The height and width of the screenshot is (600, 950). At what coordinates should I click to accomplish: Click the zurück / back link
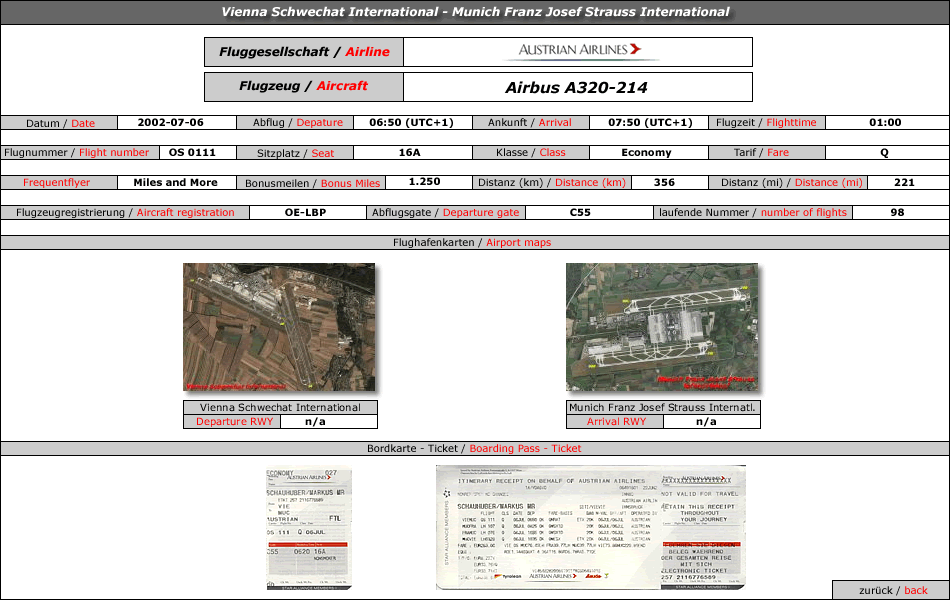892,590
